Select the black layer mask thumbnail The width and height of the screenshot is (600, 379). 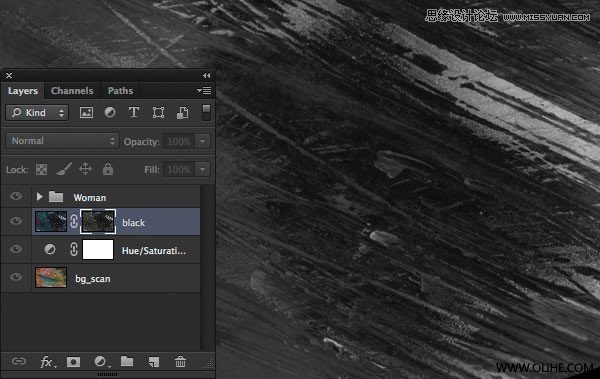98,221
